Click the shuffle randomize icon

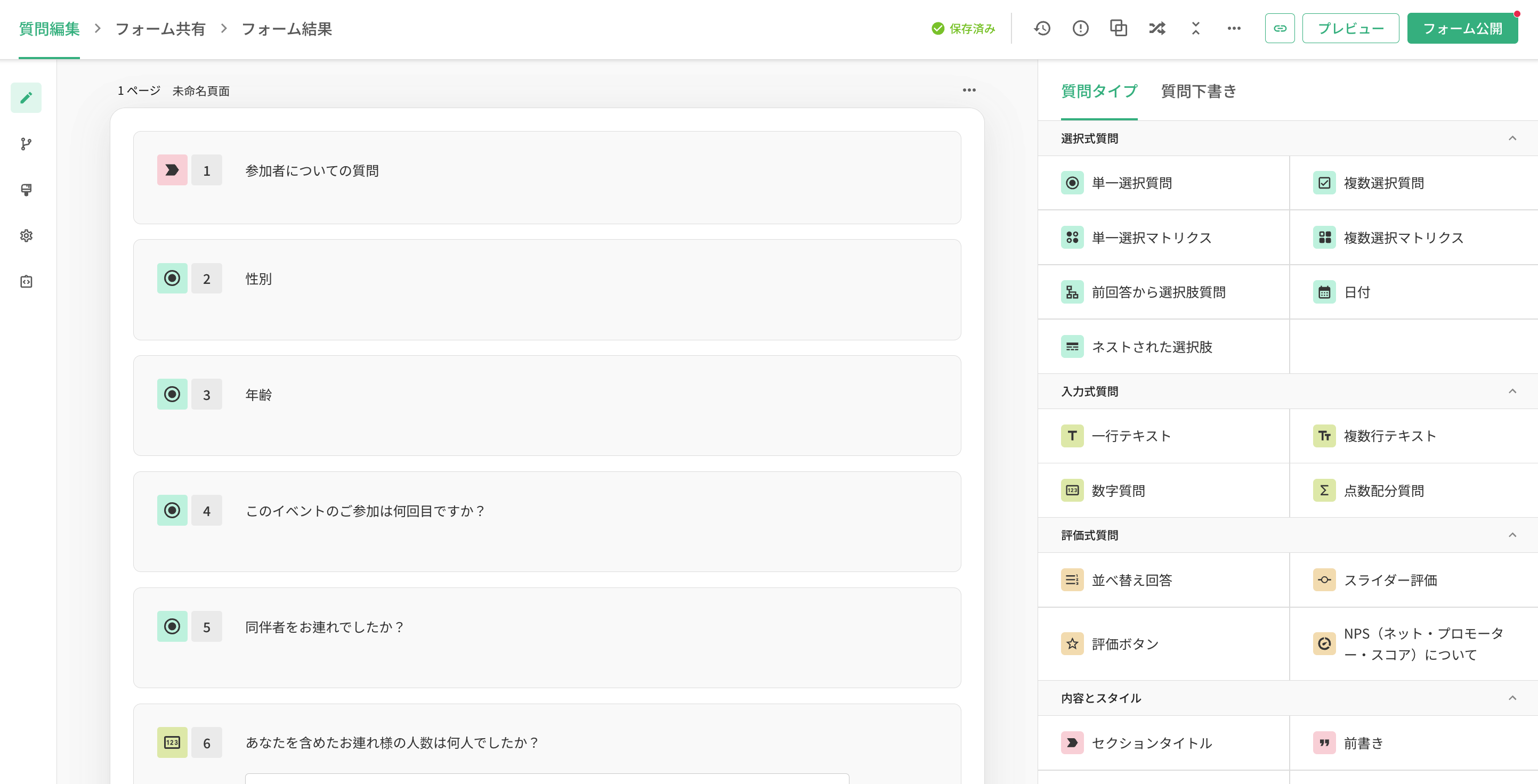pyautogui.click(x=1157, y=28)
